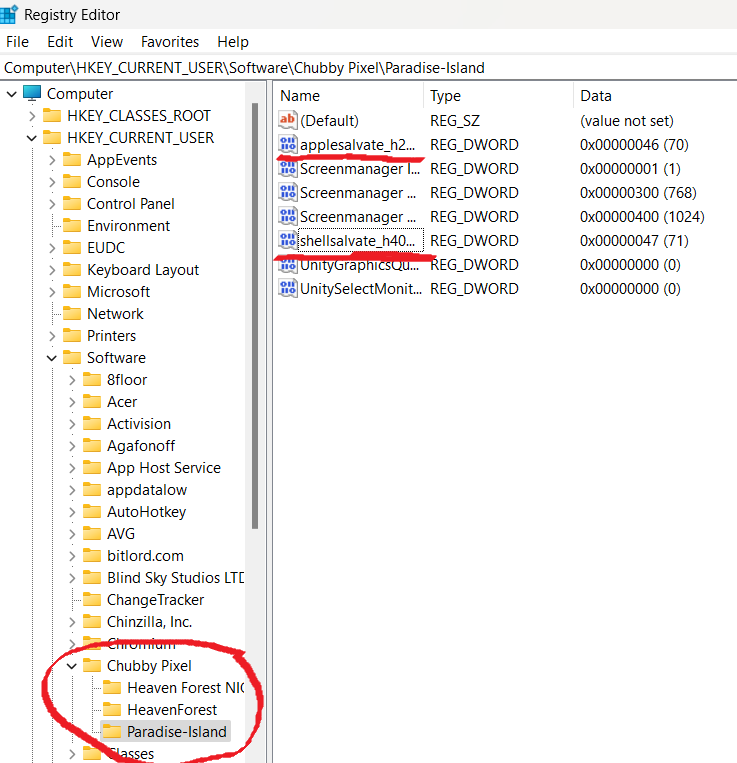This screenshot has width=737, height=763.
Task: Expand the Console key chevron
Action: tap(52, 182)
